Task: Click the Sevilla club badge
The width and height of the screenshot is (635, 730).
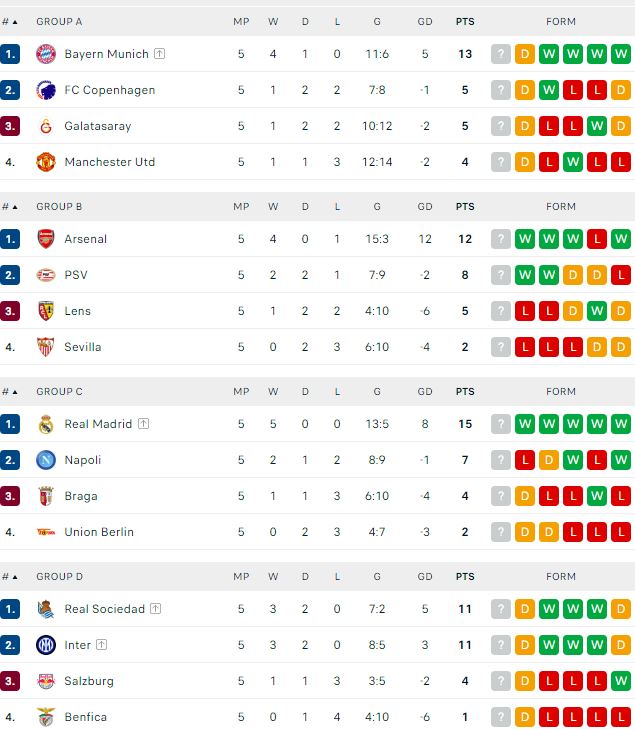Action: tap(45, 347)
